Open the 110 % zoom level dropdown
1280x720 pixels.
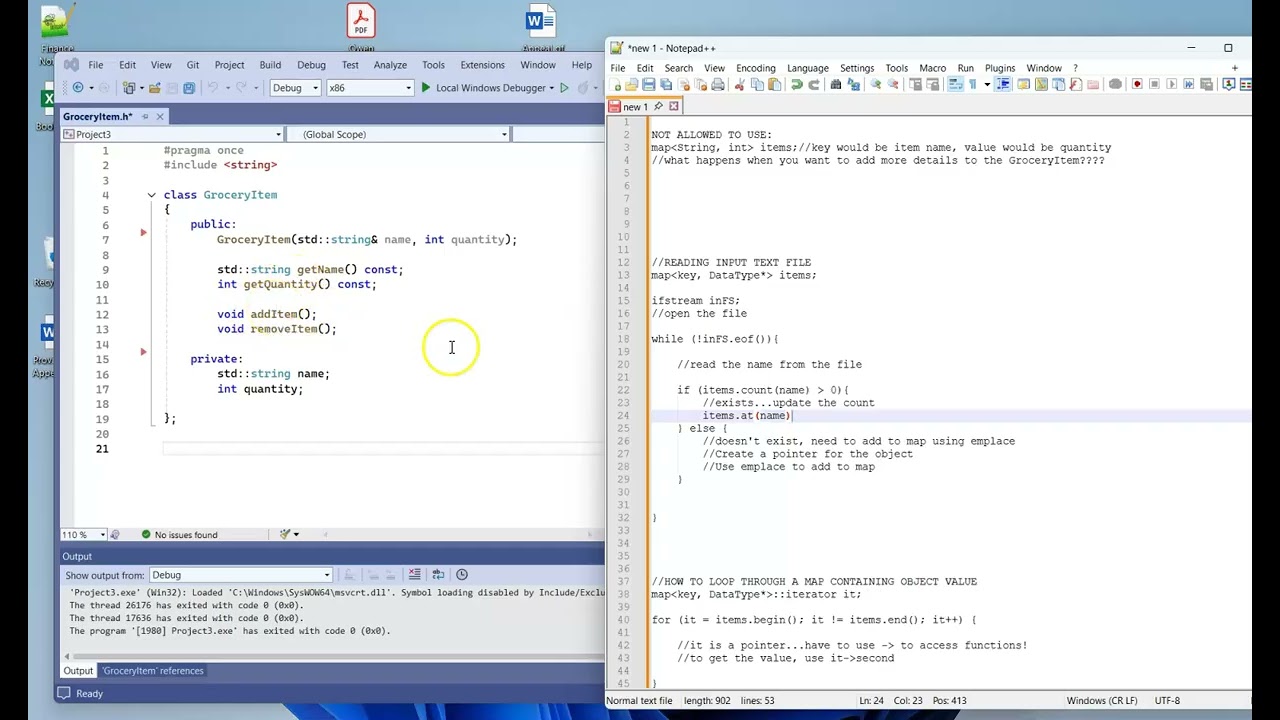(84, 535)
